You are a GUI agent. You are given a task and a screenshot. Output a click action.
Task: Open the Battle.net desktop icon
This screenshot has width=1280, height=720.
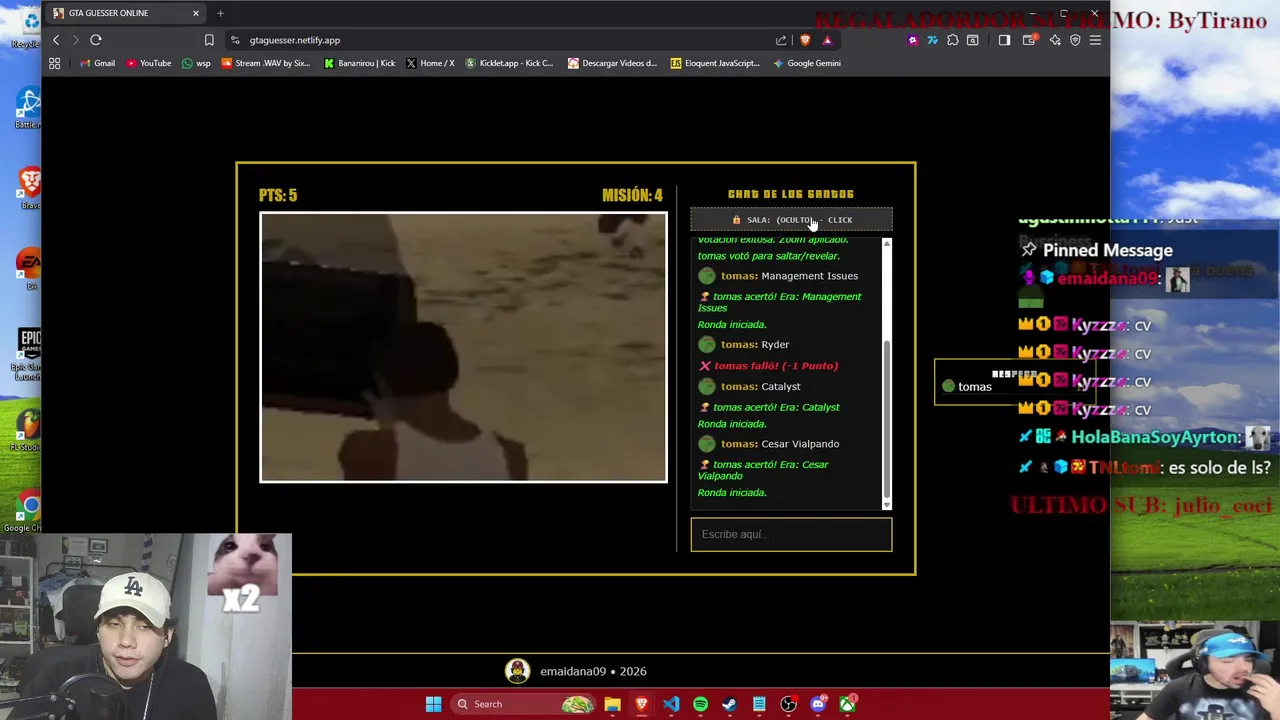pyautogui.click(x=28, y=107)
